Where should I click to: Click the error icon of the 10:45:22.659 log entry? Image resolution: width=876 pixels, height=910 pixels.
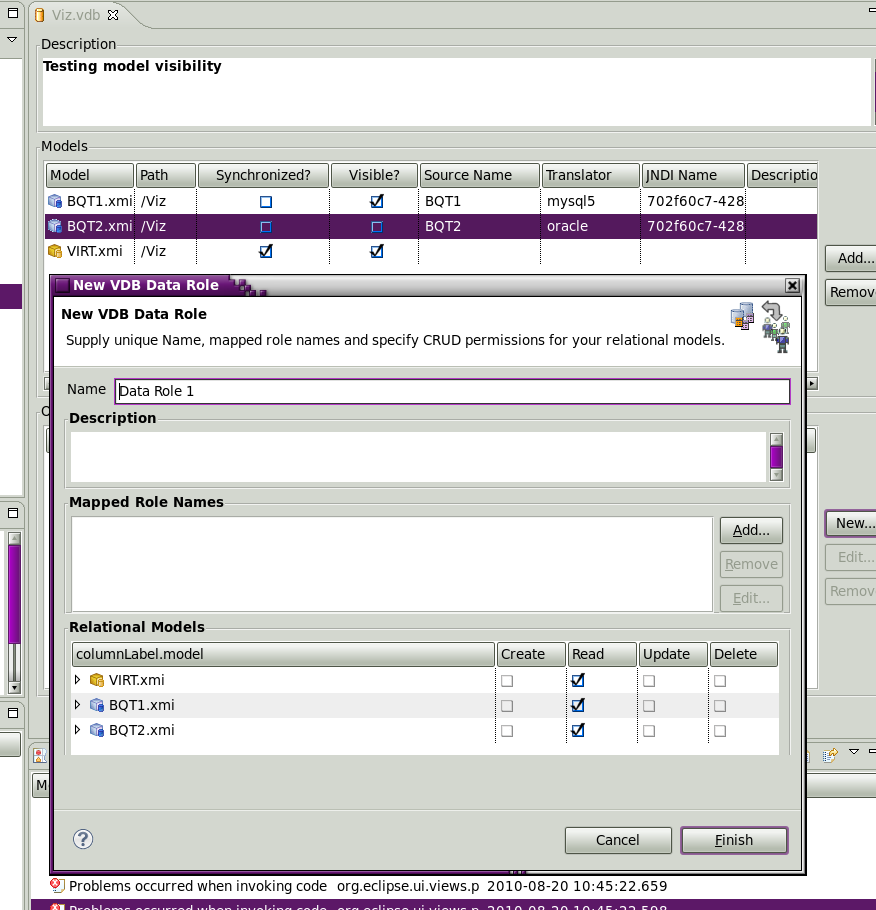[x=57, y=886]
